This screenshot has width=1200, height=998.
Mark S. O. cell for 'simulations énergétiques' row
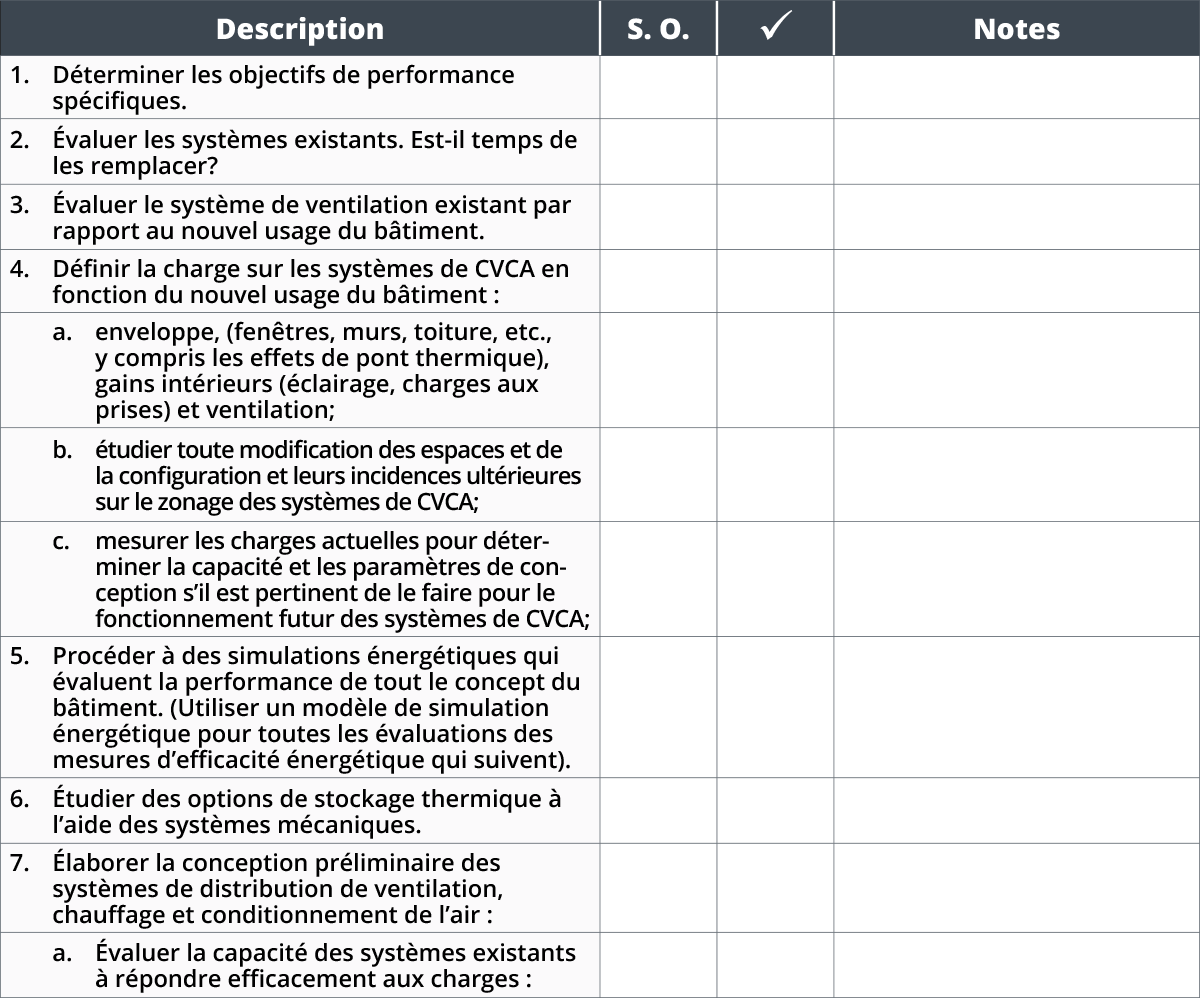tap(658, 708)
